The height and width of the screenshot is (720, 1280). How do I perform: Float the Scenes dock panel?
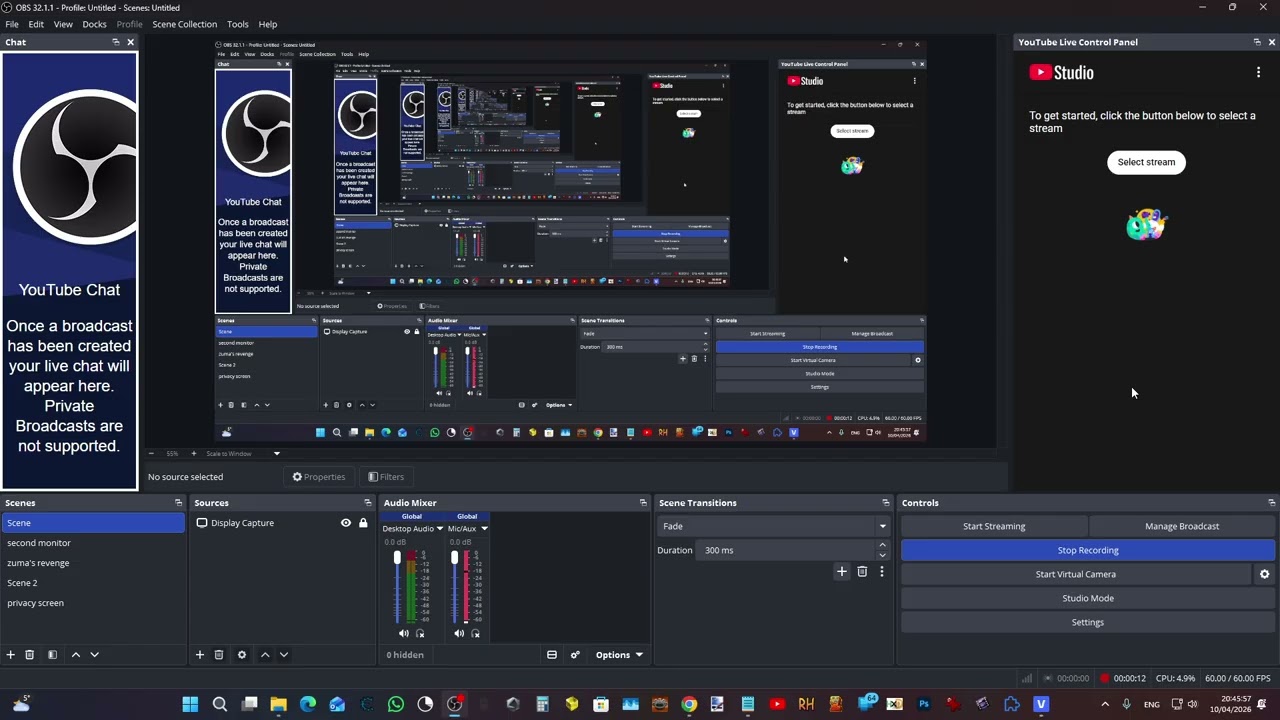click(179, 503)
